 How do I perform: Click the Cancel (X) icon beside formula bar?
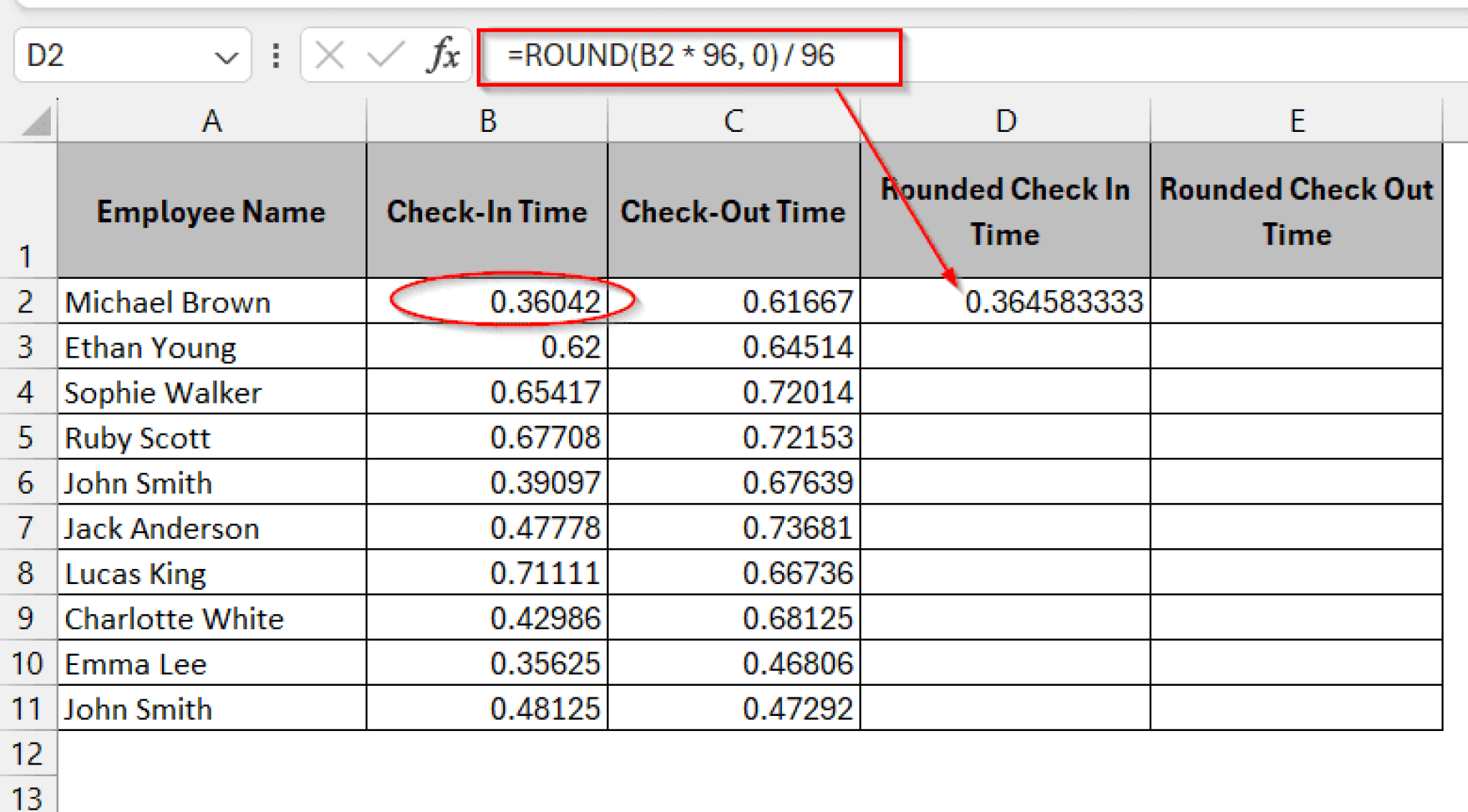click(x=330, y=54)
